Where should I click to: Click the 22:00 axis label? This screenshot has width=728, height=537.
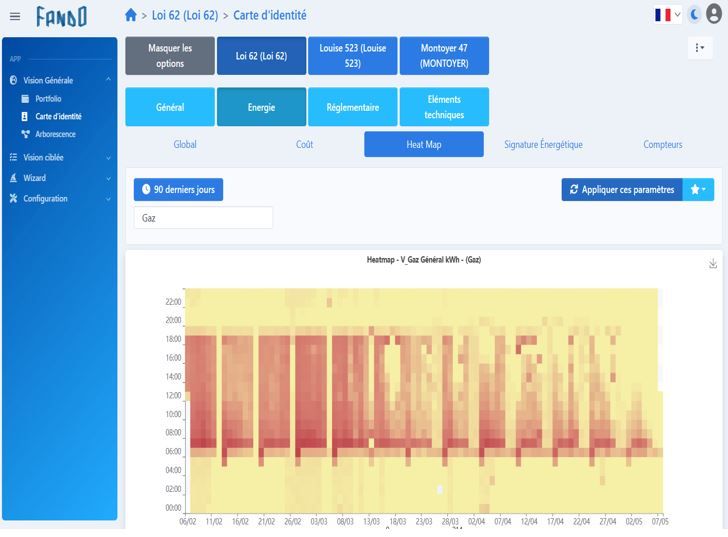coord(173,302)
